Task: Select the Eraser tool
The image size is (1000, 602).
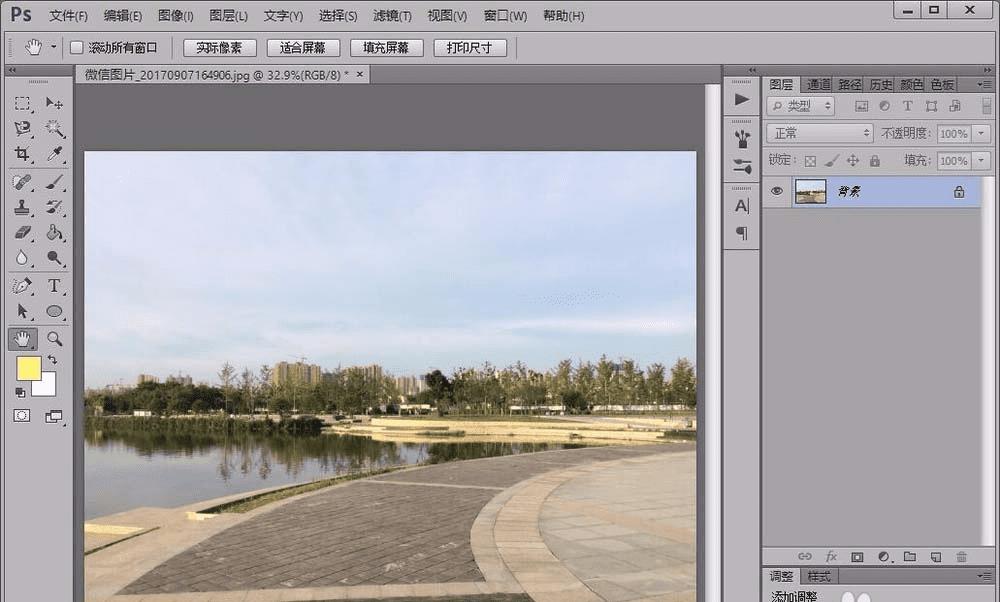Action: (22, 232)
